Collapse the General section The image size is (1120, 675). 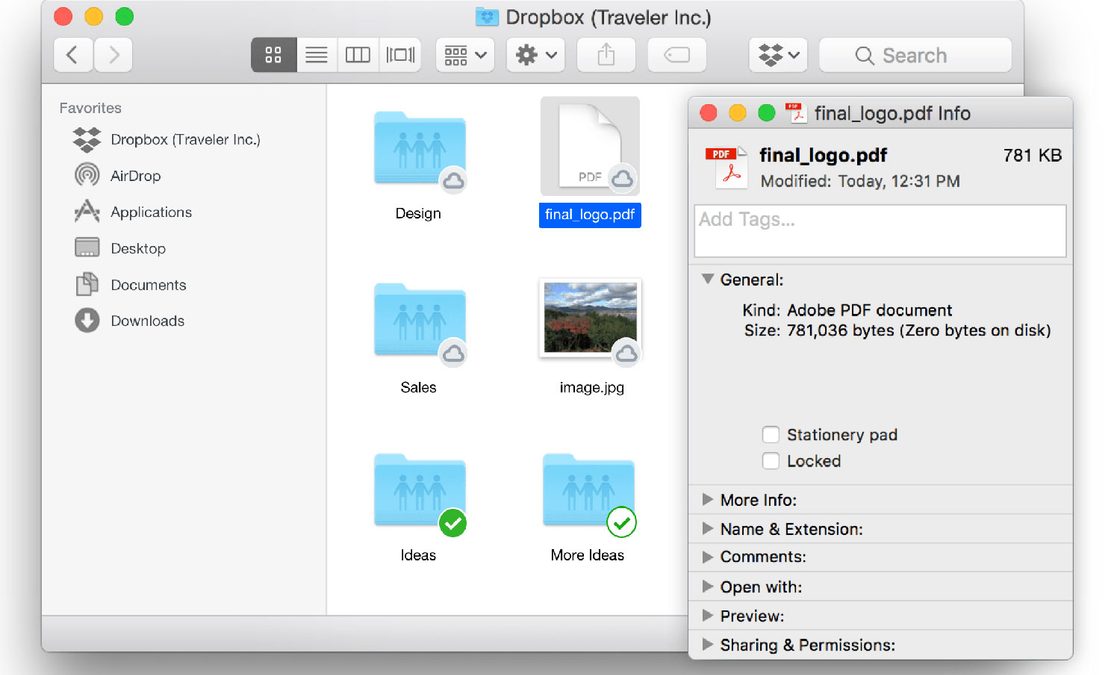(x=708, y=279)
